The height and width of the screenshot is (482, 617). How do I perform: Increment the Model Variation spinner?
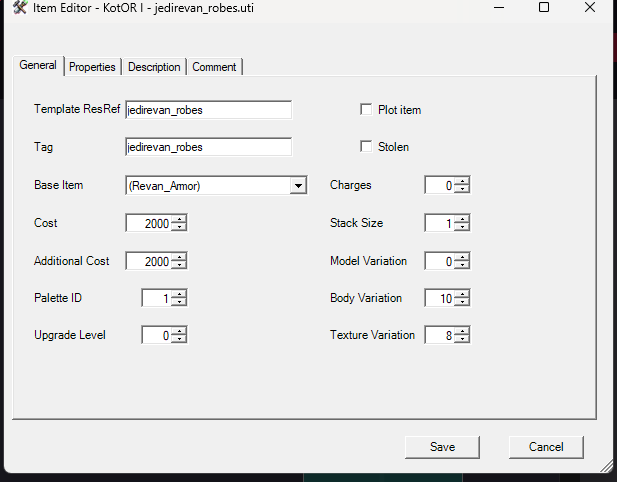pos(462,257)
